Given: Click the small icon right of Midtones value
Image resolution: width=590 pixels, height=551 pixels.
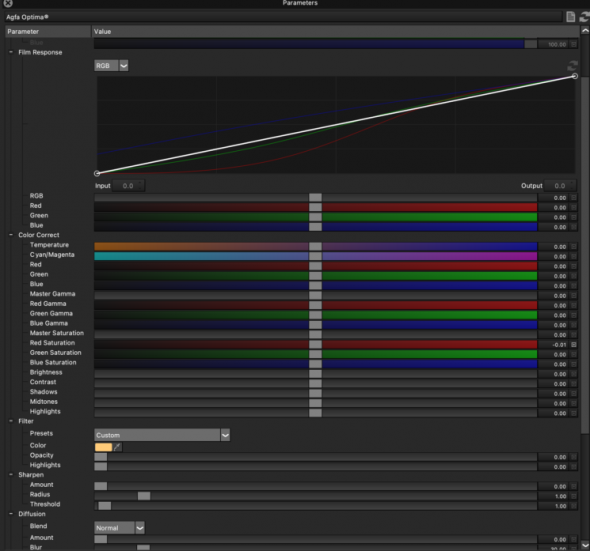Looking at the screenshot, I should (573, 403).
